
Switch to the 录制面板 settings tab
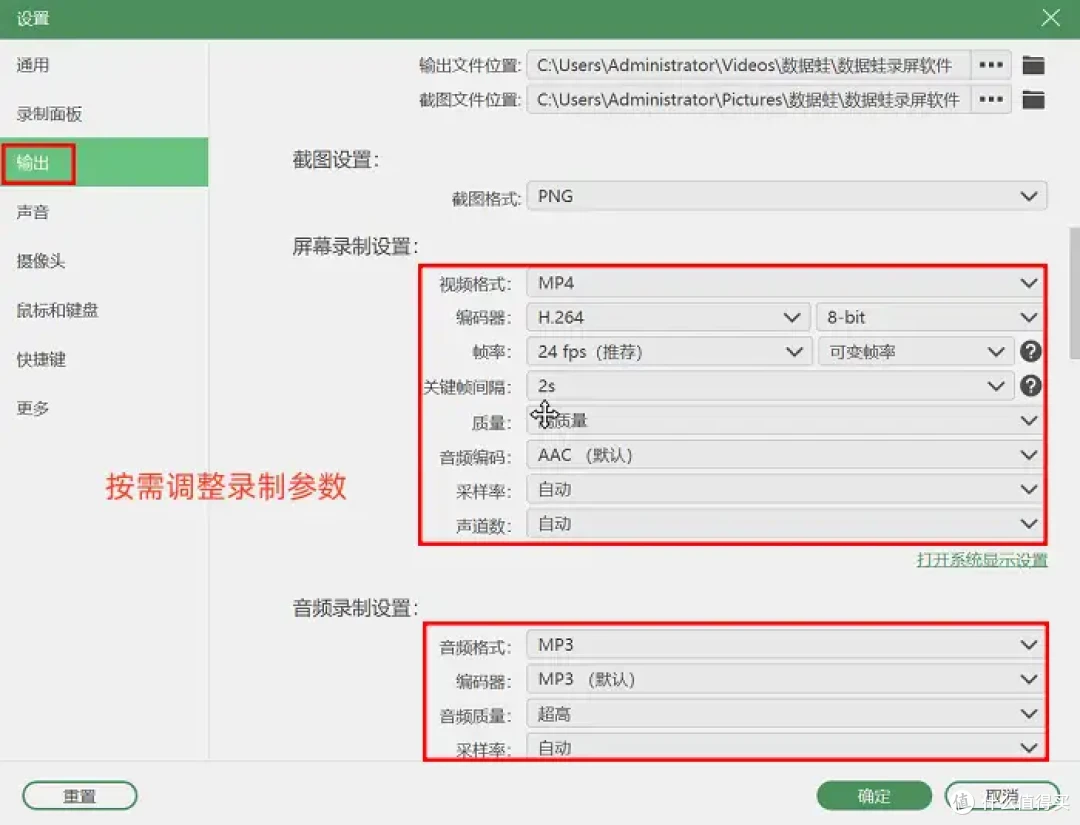(x=104, y=114)
